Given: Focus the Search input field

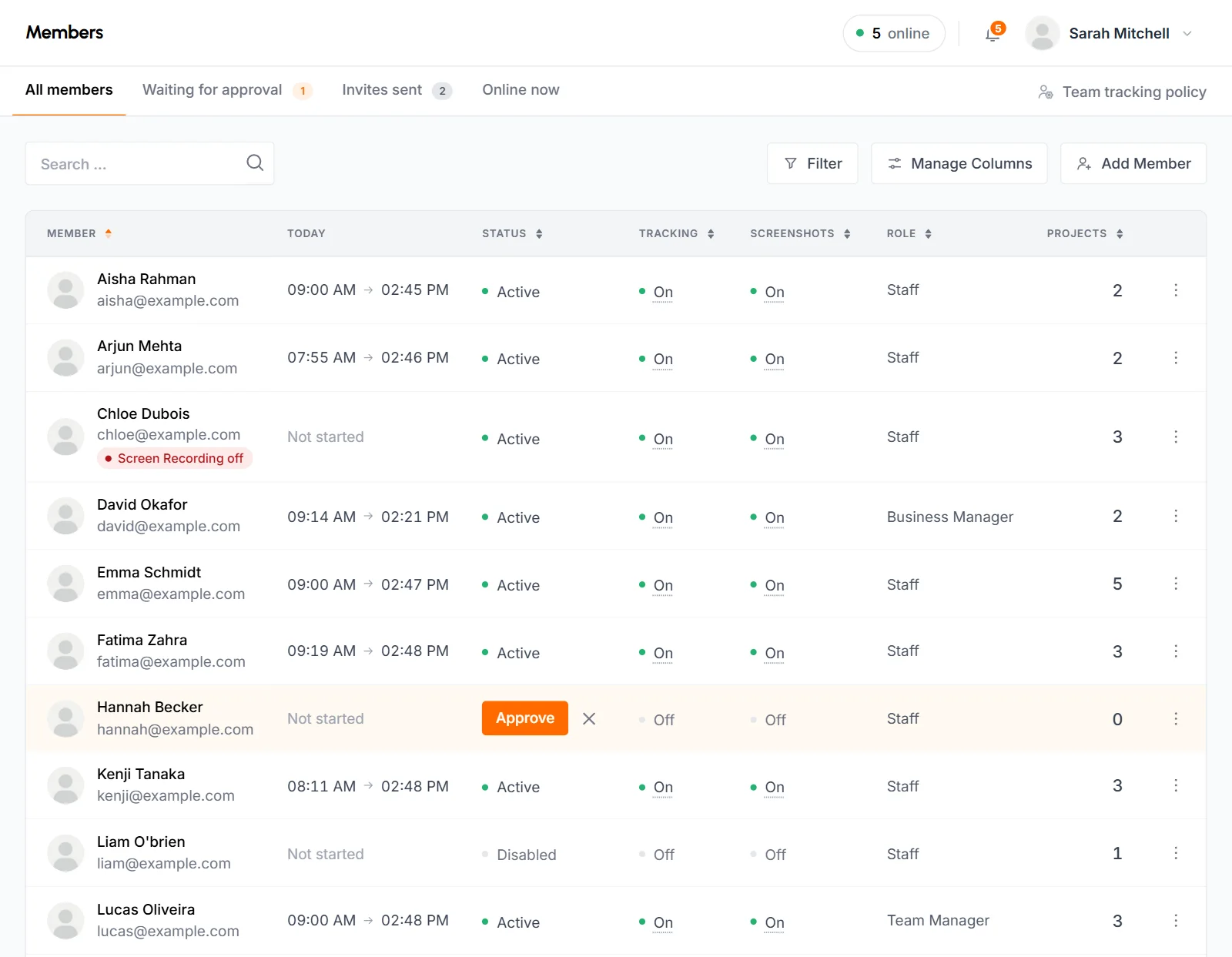Looking at the screenshot, I should coord(149,163).
